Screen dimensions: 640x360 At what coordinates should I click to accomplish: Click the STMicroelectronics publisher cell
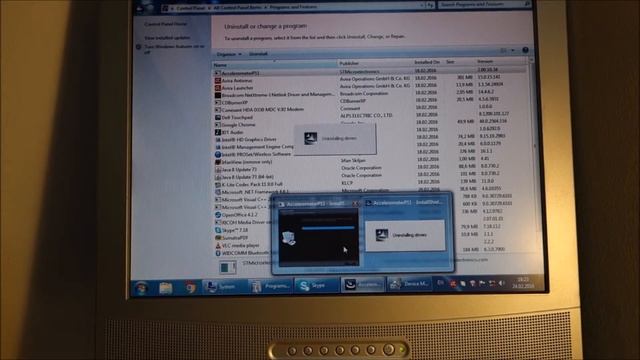tap(360, 71)
